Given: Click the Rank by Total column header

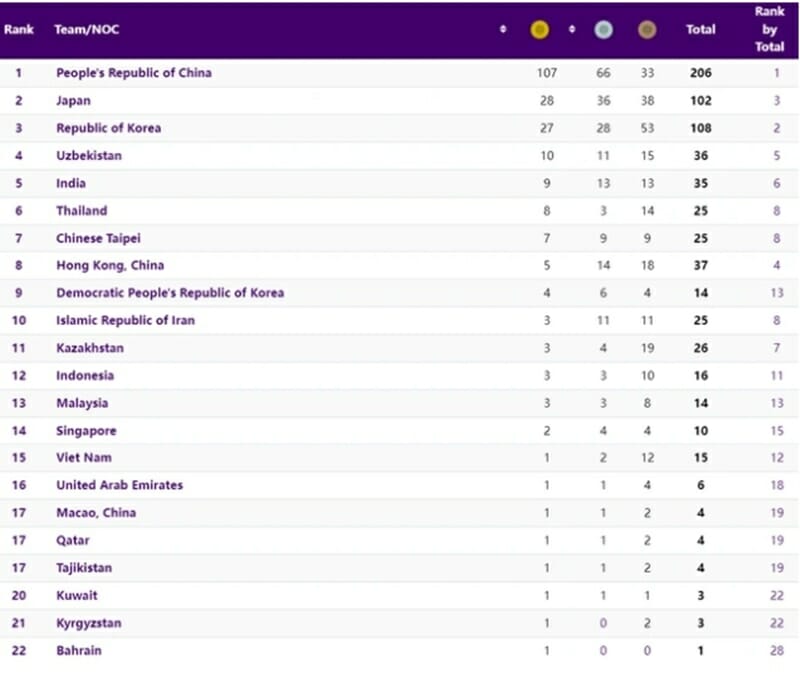Looking at the screenshot, I should coord(770,30).
